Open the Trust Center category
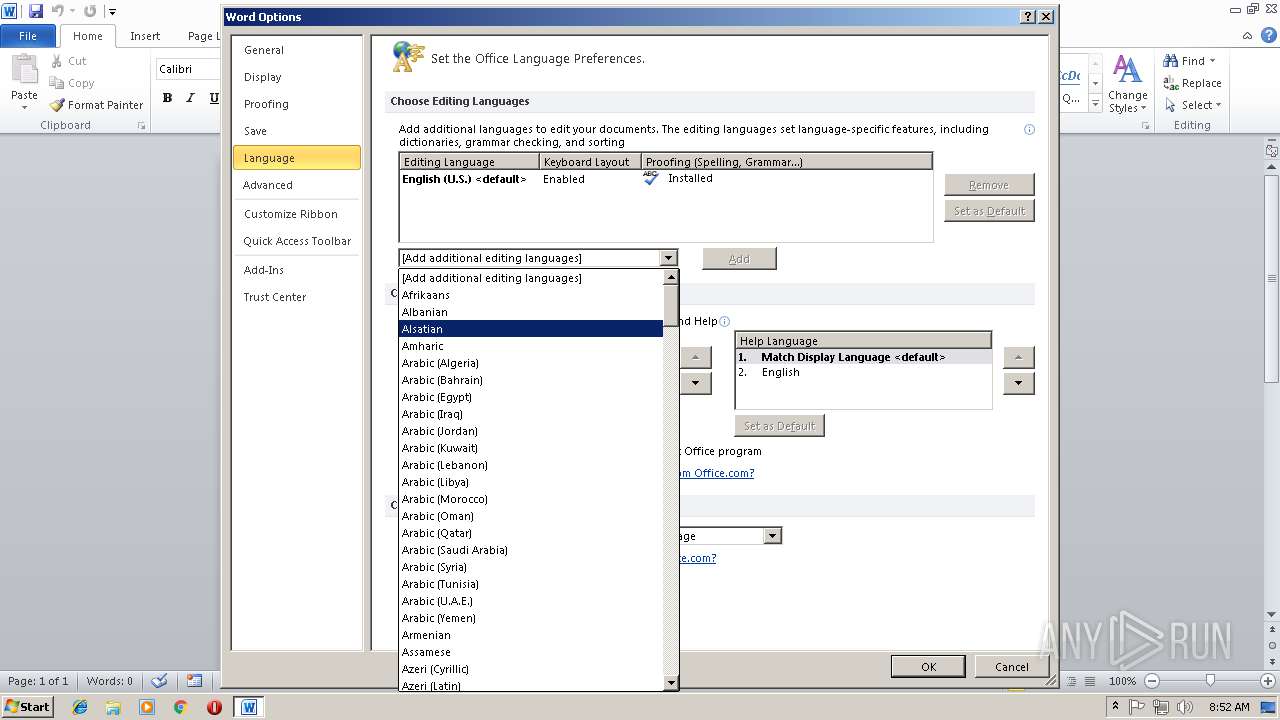Image resolution: width=1280 pixels, height=720 pixels. pyautogui.click(x=297, y=297)
